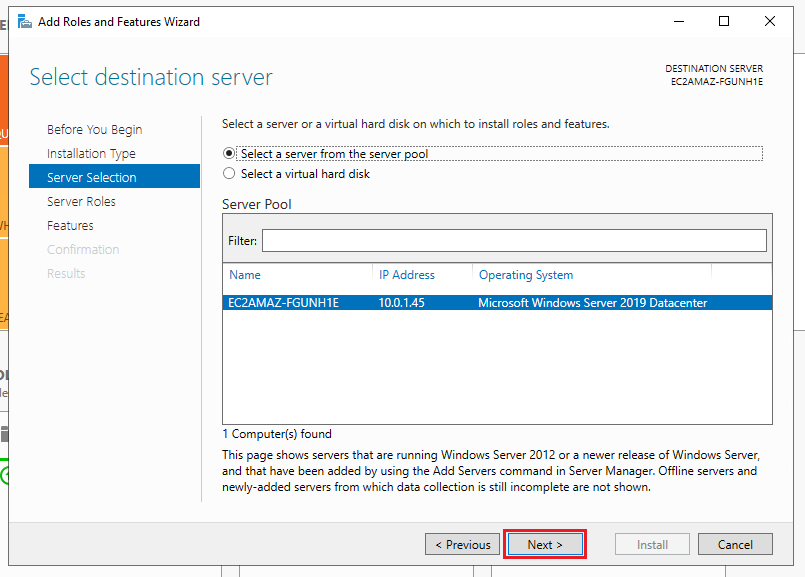Open the Installation Type step
This screenshot has height=577, width=805.
point(91,153)
